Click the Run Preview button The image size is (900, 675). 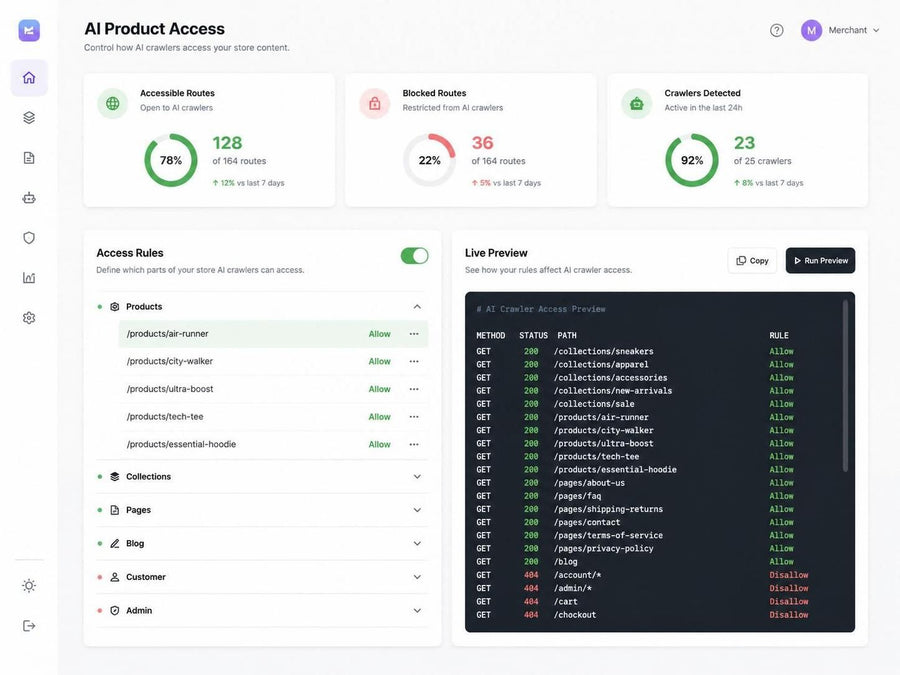820,261
